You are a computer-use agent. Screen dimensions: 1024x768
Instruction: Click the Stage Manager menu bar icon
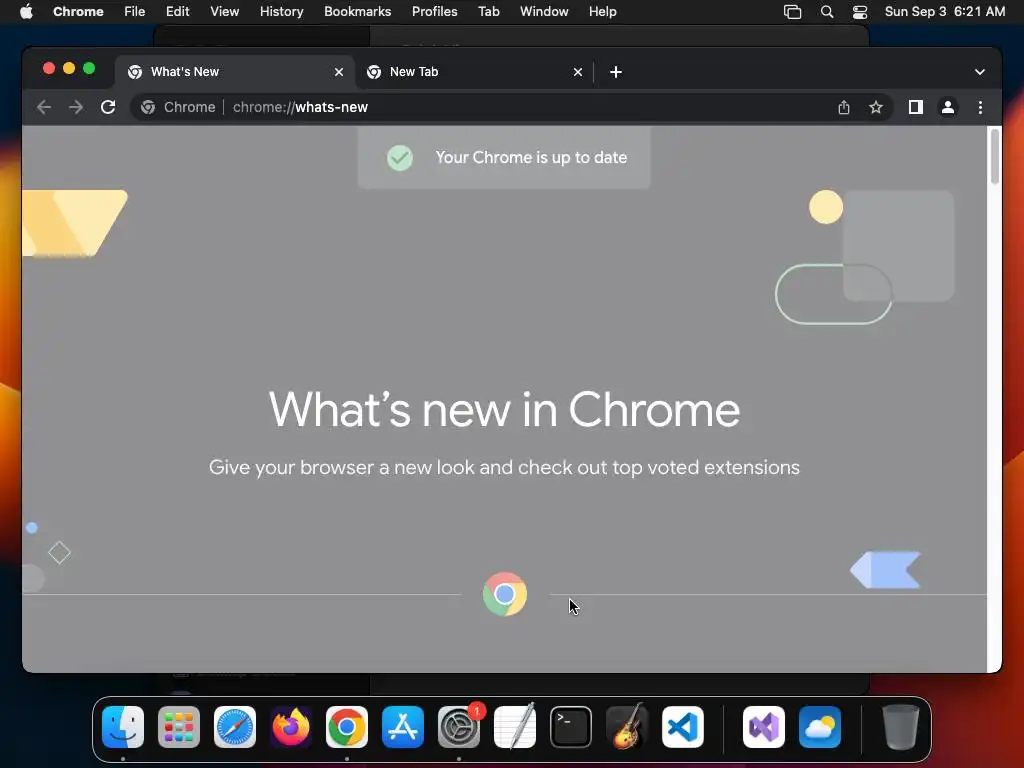pos(792,12)
